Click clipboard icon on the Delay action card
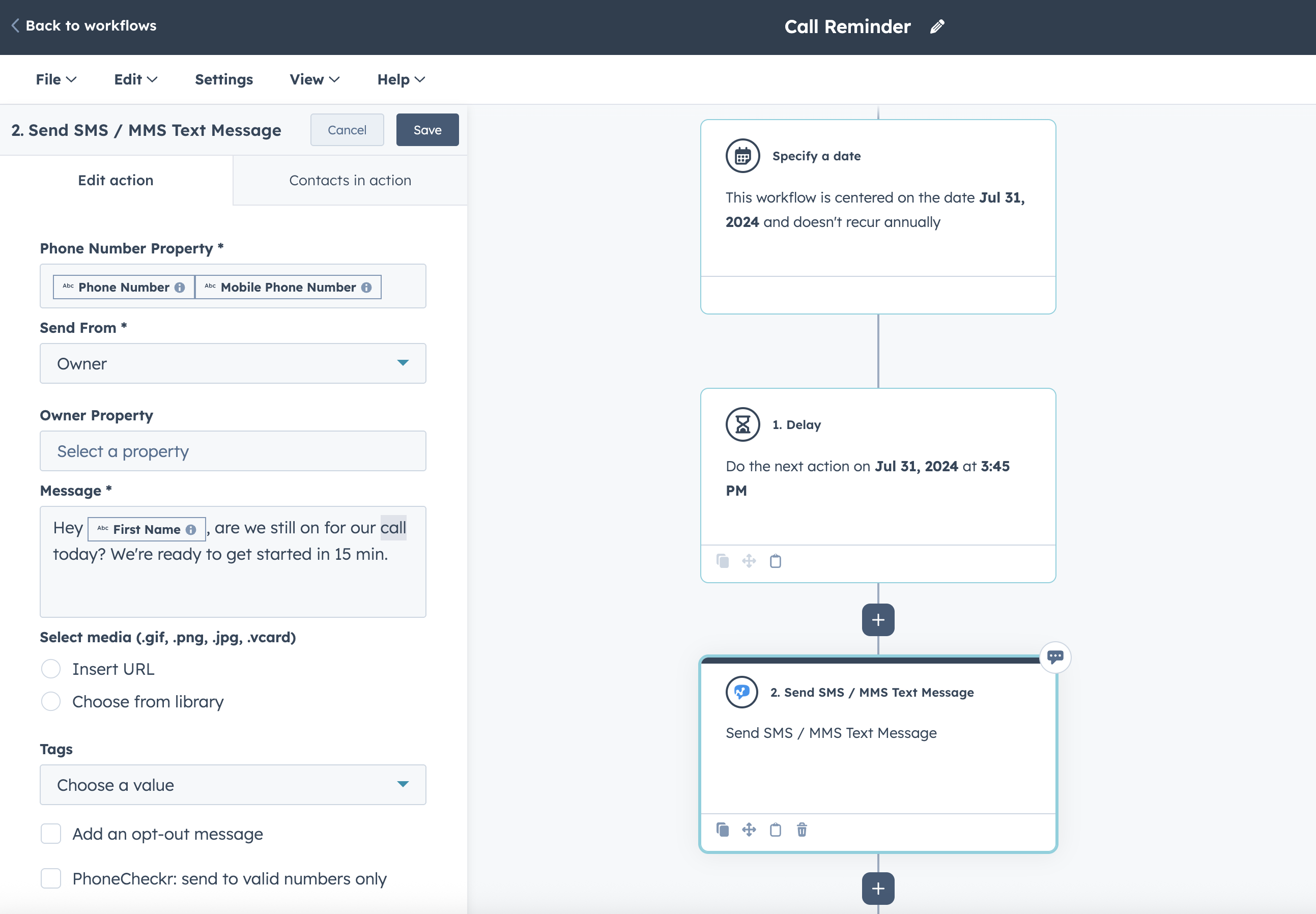 pyautogui.click(x=776, y=561)
